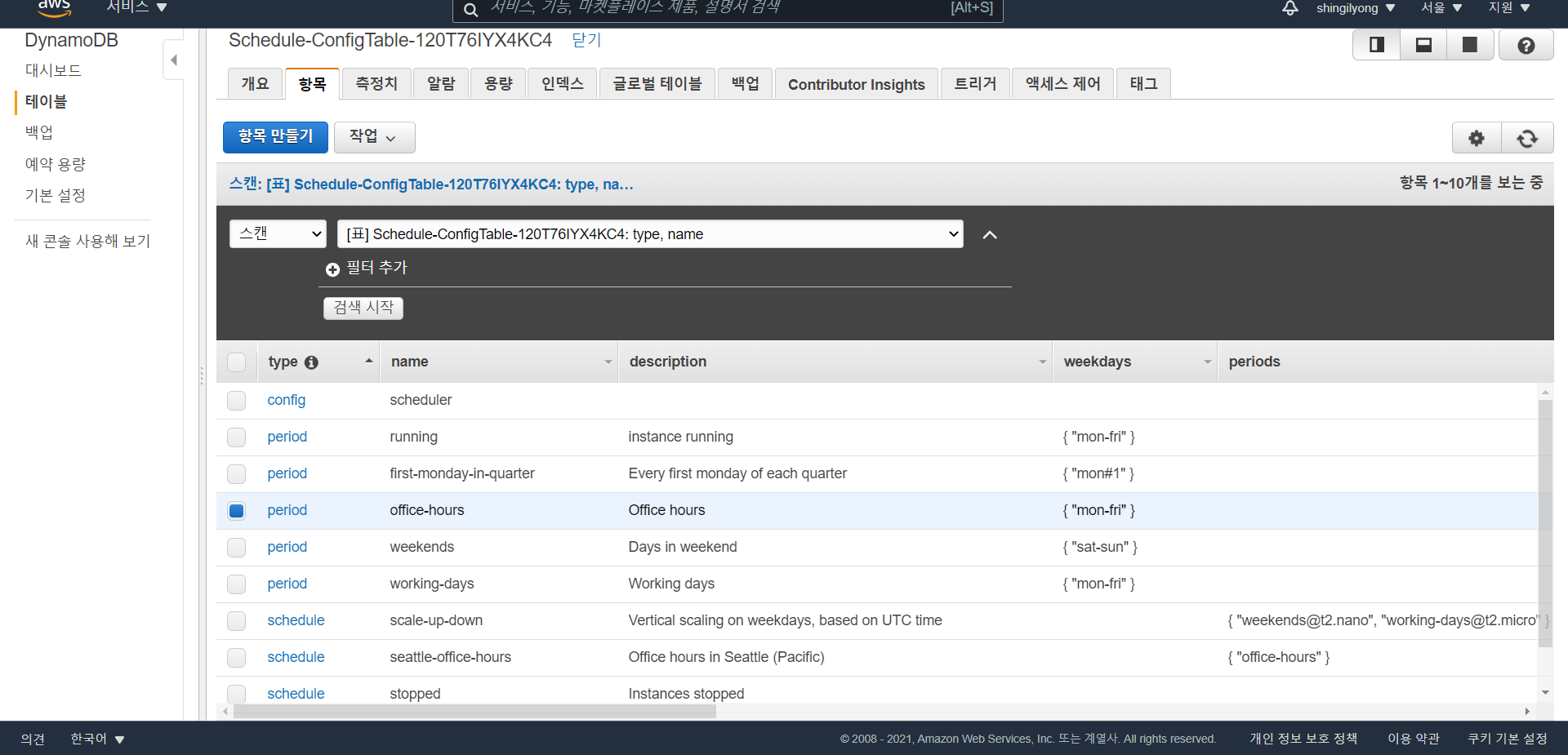
Task: Switch to the 인덱스 tab
Action: coord(563,83)
